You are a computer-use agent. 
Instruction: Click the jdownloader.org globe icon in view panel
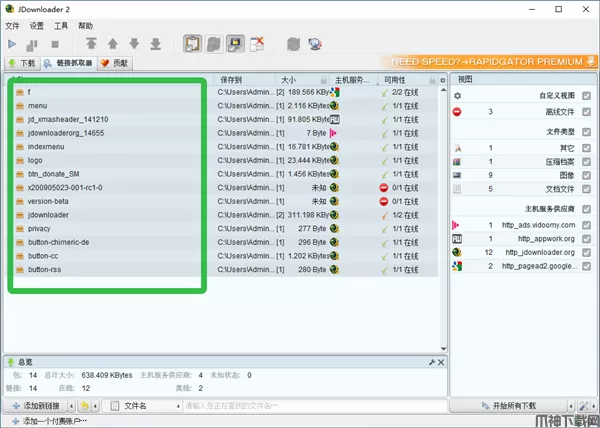(457, 252)
